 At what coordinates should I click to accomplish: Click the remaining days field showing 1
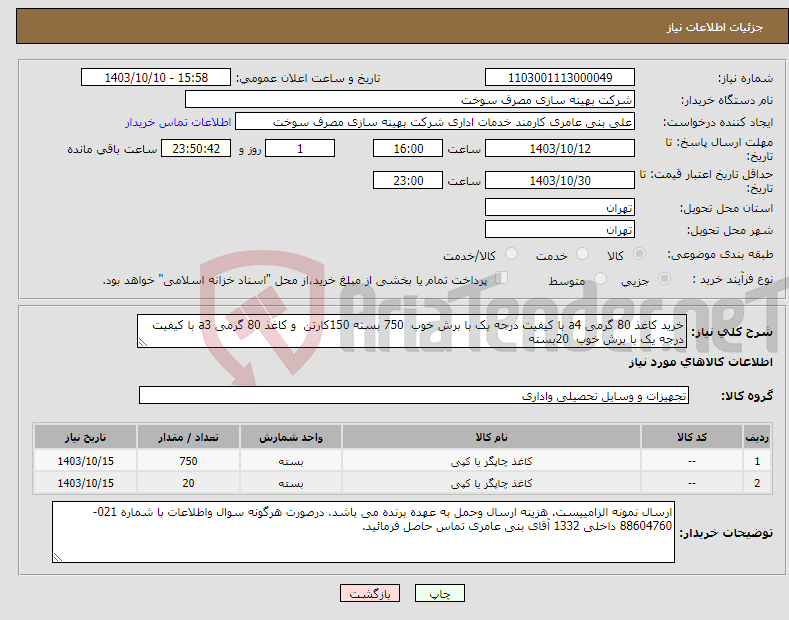(300, 148)
